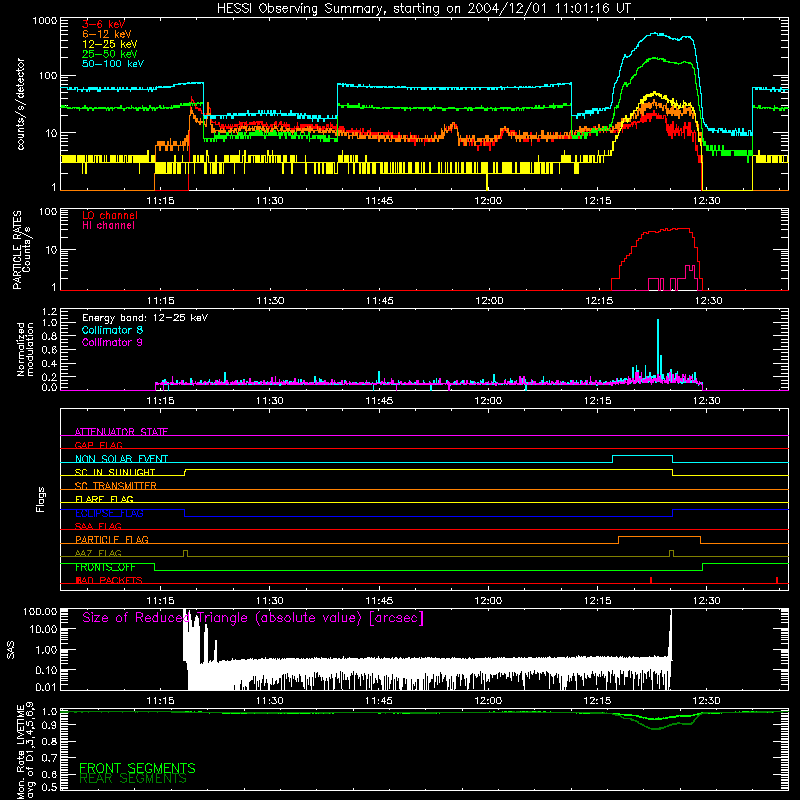Click the HESSI Observing Summary title
The image size is (800, 800).
(423, 9)
